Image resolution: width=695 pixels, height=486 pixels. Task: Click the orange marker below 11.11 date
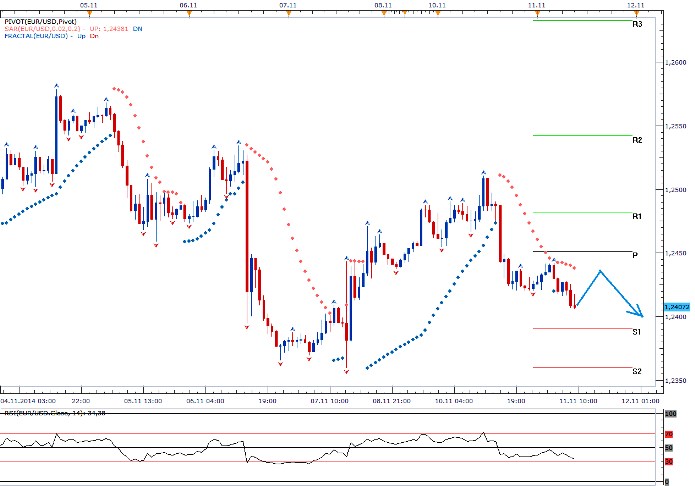[538, 13]
